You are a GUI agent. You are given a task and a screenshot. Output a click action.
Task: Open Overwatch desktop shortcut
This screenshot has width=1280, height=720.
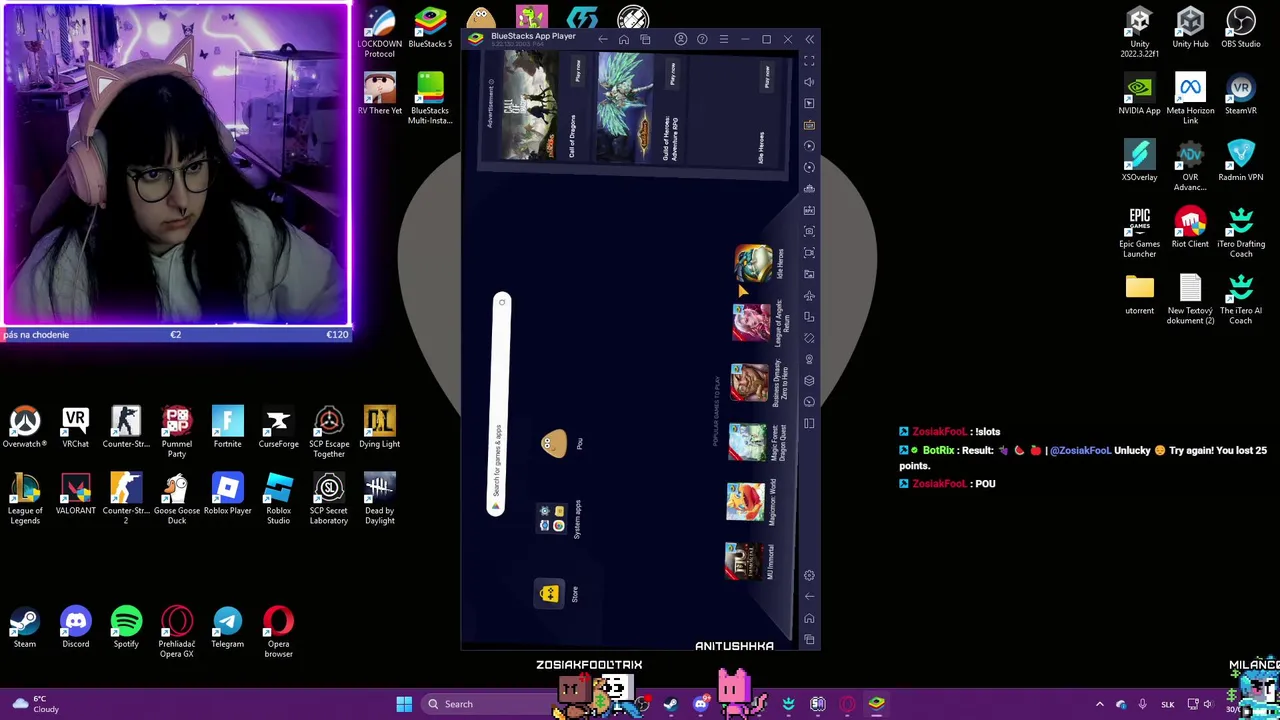tap(25, 427)
